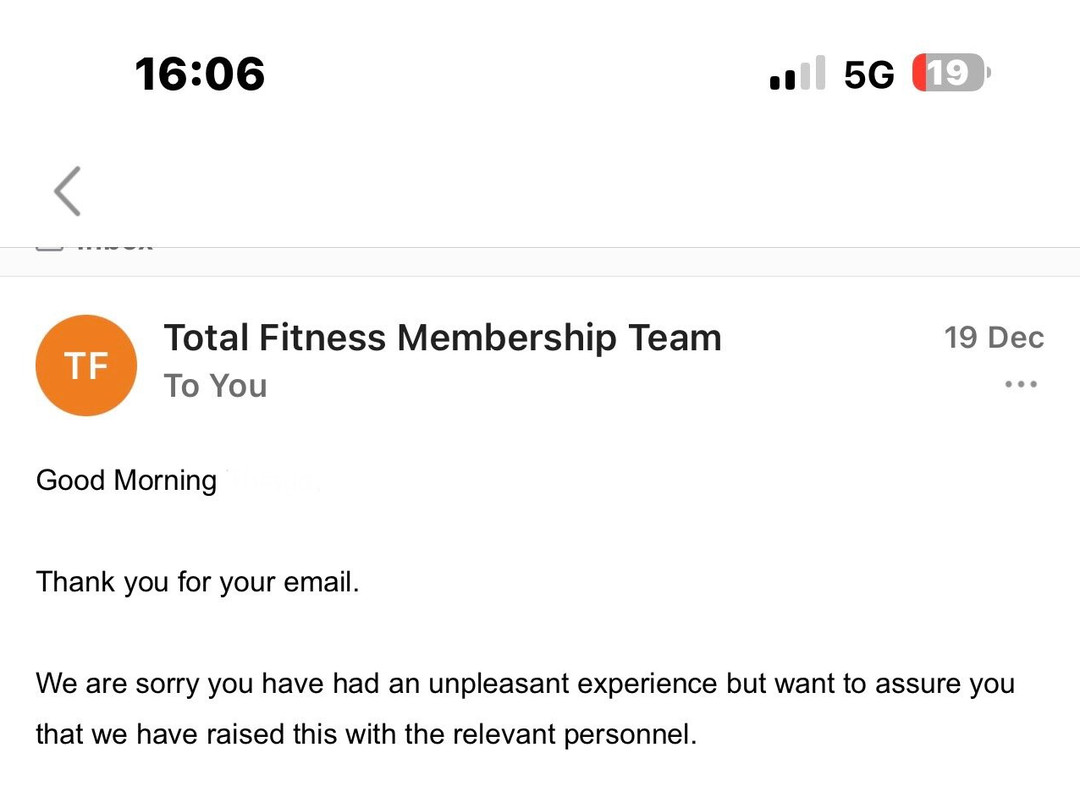Tap the clock showing 16:06
The height and width of the screenshot is (808, 1080).
(x=199, y=72)
